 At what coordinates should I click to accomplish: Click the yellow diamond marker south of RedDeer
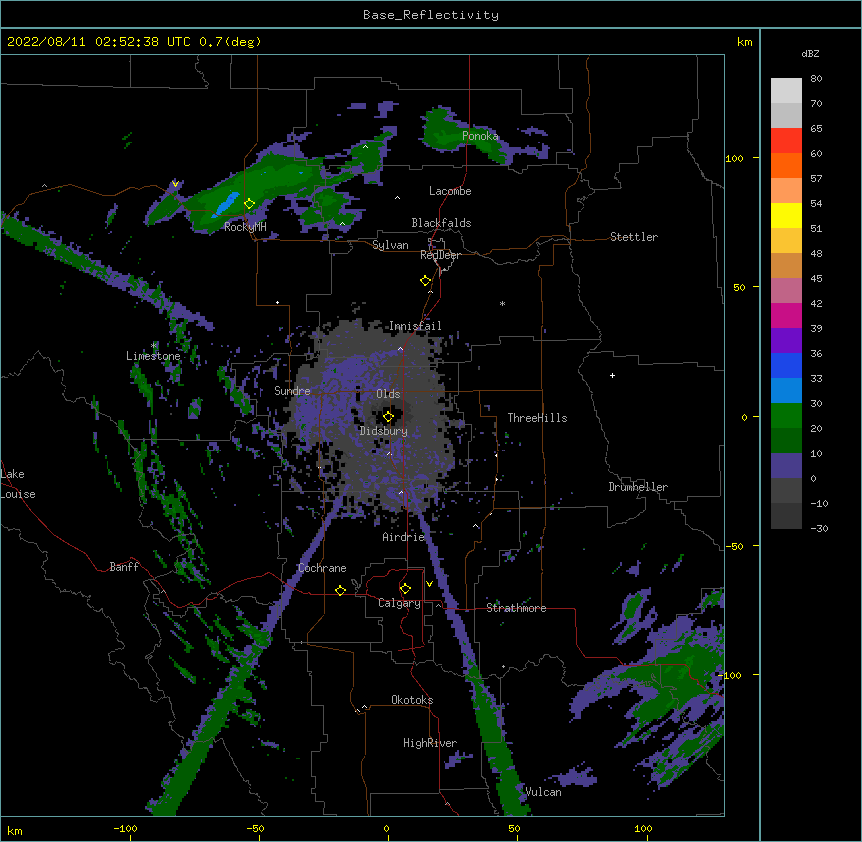[425, 281]
